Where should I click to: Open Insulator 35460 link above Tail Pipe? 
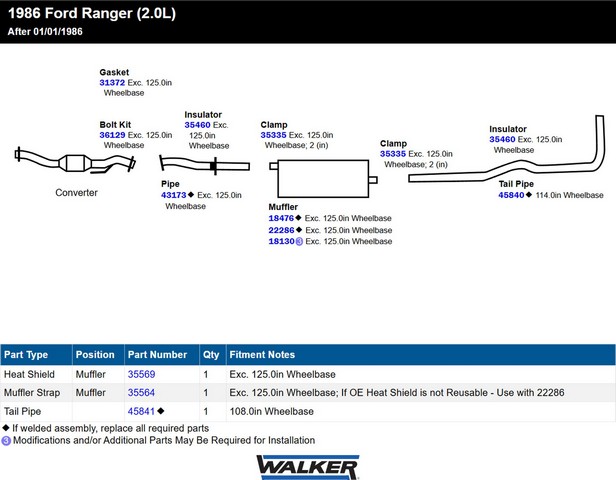click(x=502, y=139)
